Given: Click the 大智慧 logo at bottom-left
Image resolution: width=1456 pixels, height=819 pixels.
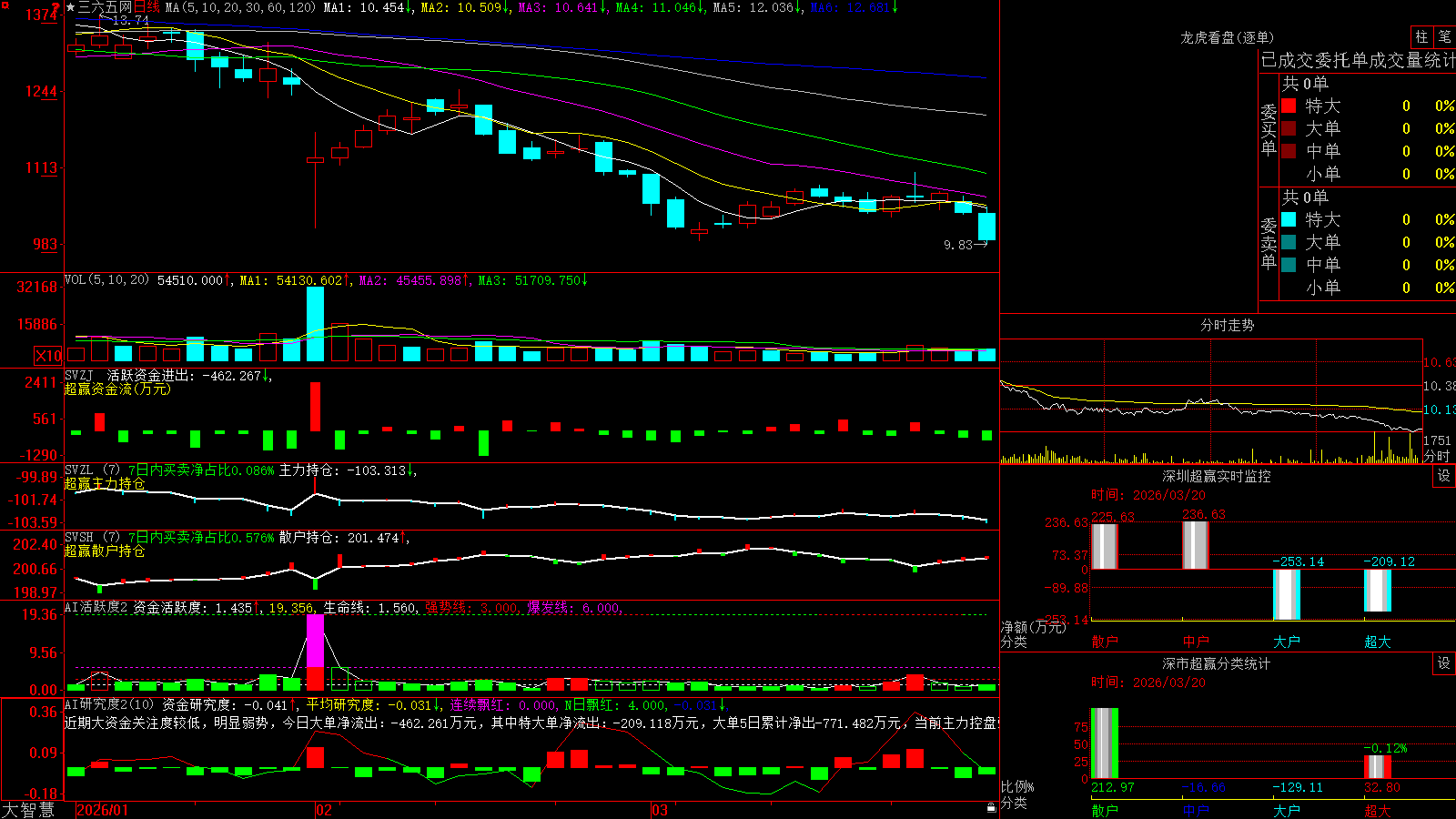Looking at the screenshot, I should coord(28,810).
